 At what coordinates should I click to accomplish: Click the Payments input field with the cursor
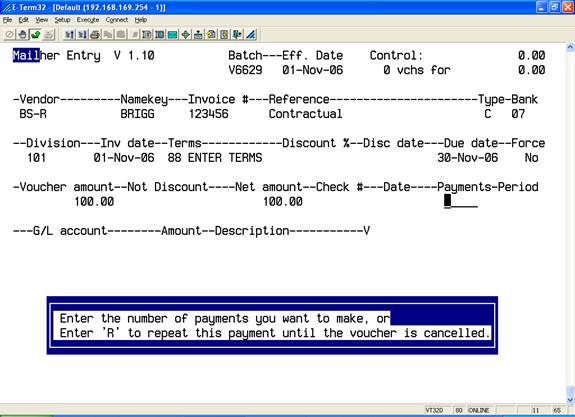[x=461, y=201]
